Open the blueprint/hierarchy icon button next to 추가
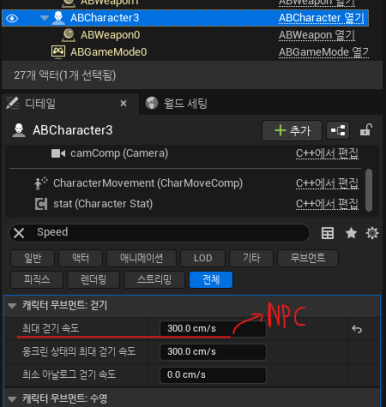386x407 pixels. pyautogui.click(x=338, y=130)
